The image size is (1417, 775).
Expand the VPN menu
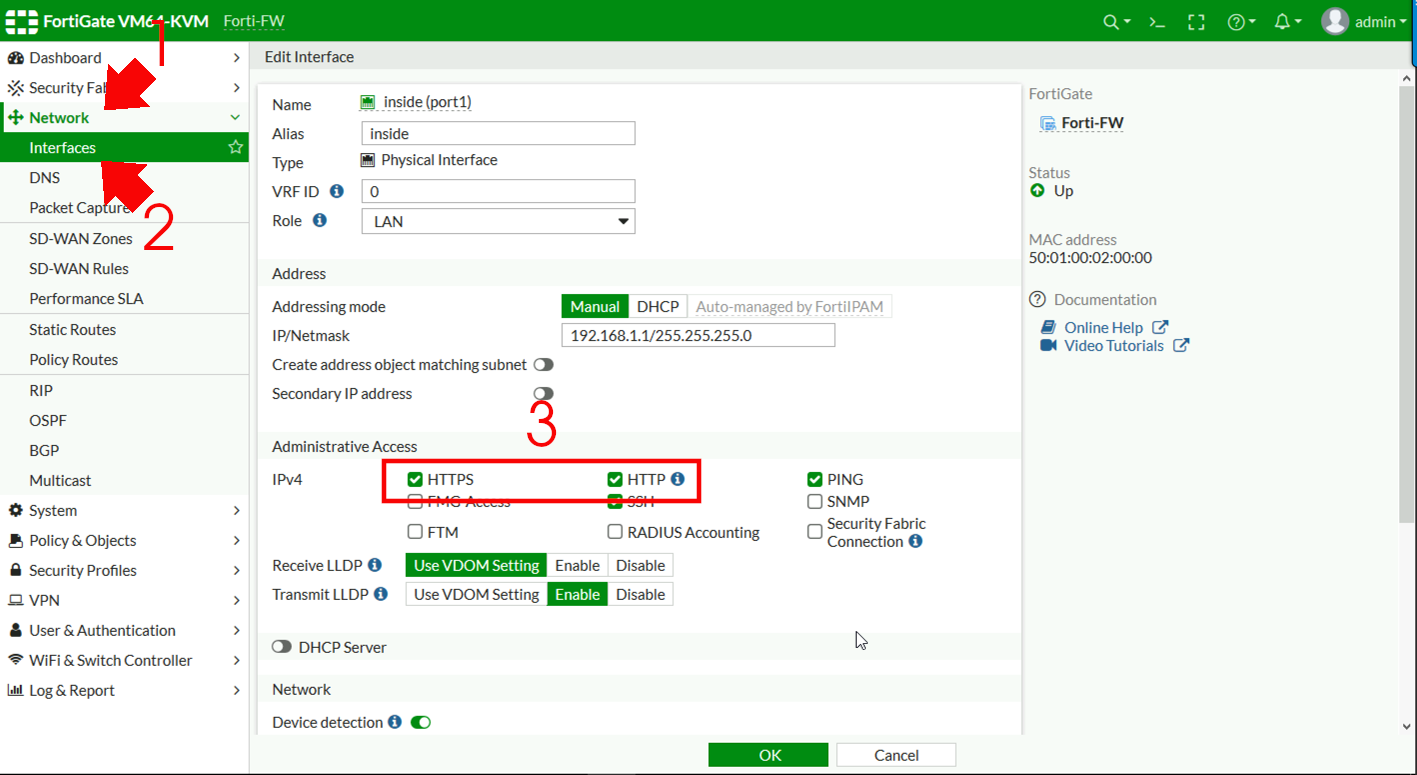(124, 600)
